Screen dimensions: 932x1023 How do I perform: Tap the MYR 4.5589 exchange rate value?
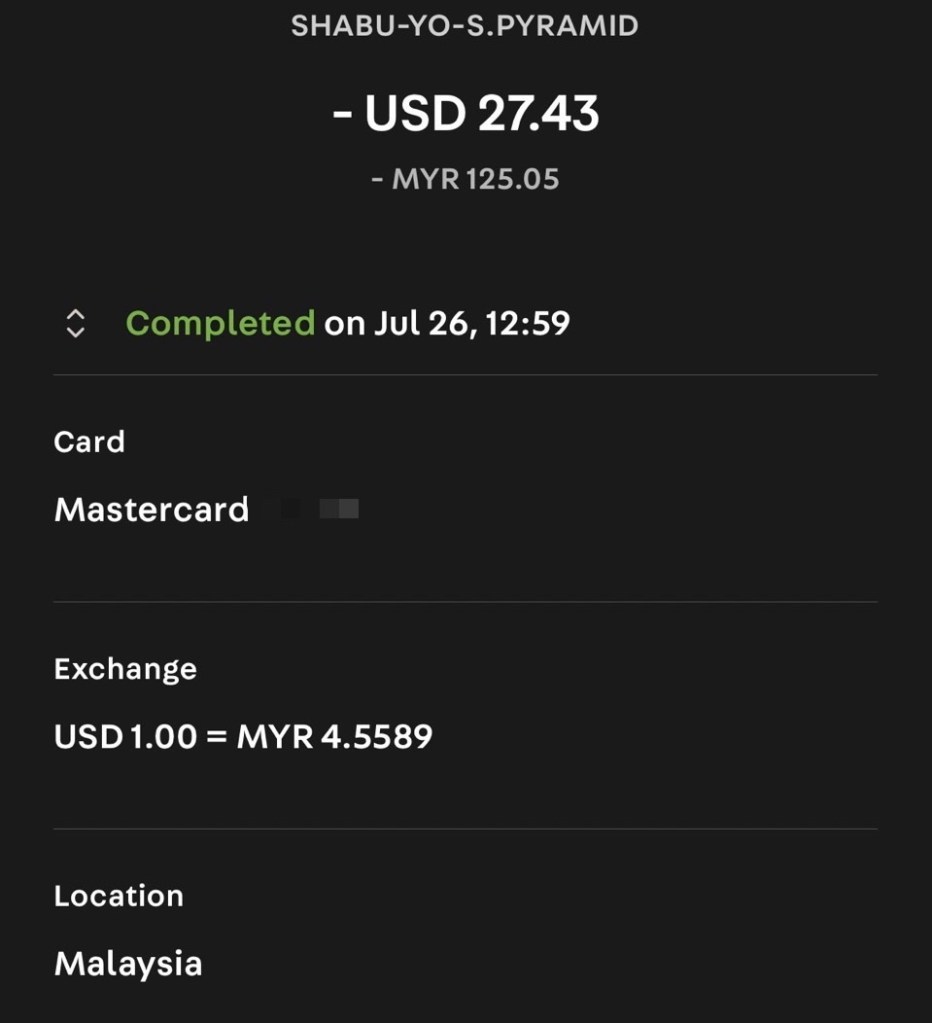pos(334,737)
